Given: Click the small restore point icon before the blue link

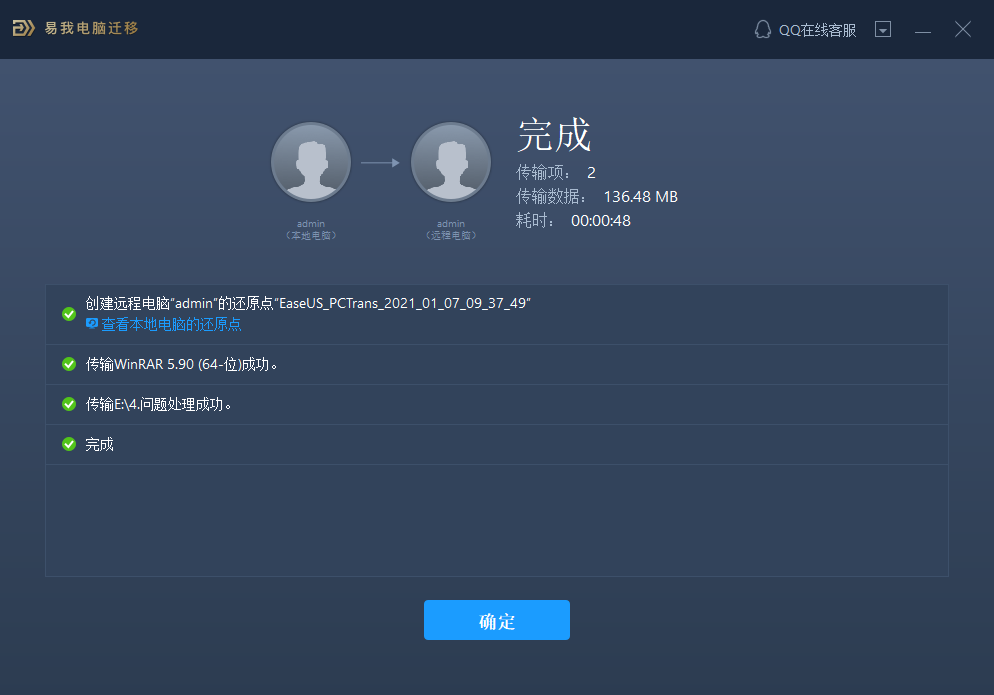Looking at the screenshot, I should [x=91, y=325].
